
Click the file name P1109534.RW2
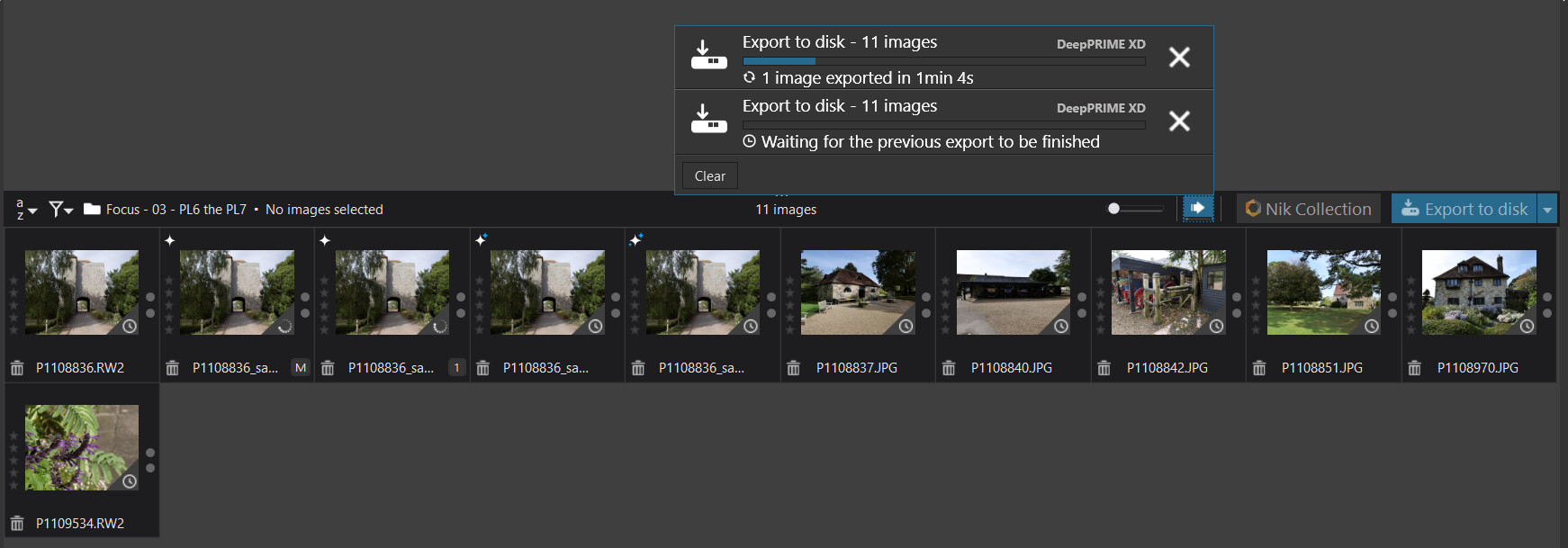pyautogui.click(x=80, y=524)
